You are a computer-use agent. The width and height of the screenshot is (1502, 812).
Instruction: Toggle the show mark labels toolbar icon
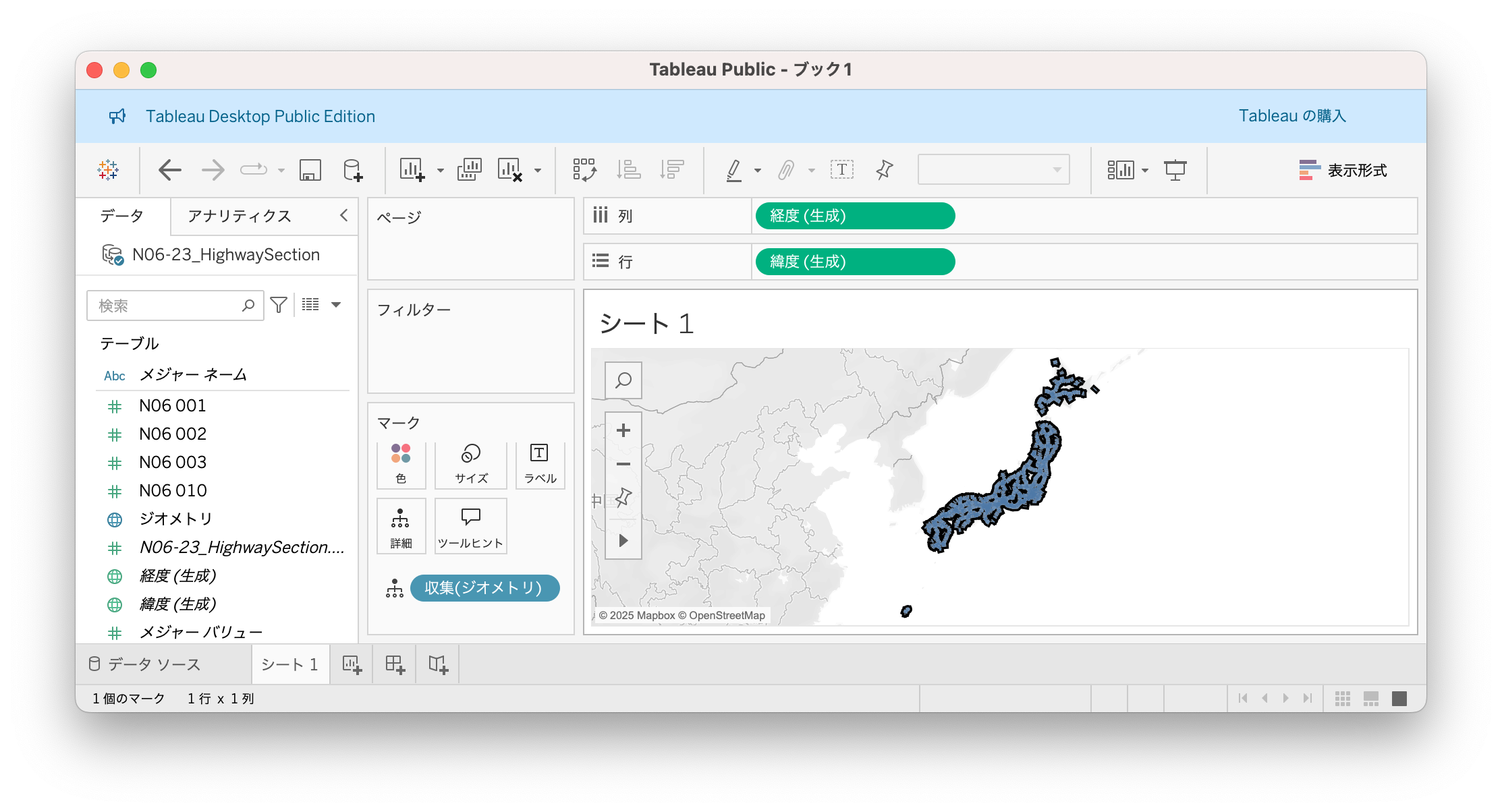[x=841, y=170]
